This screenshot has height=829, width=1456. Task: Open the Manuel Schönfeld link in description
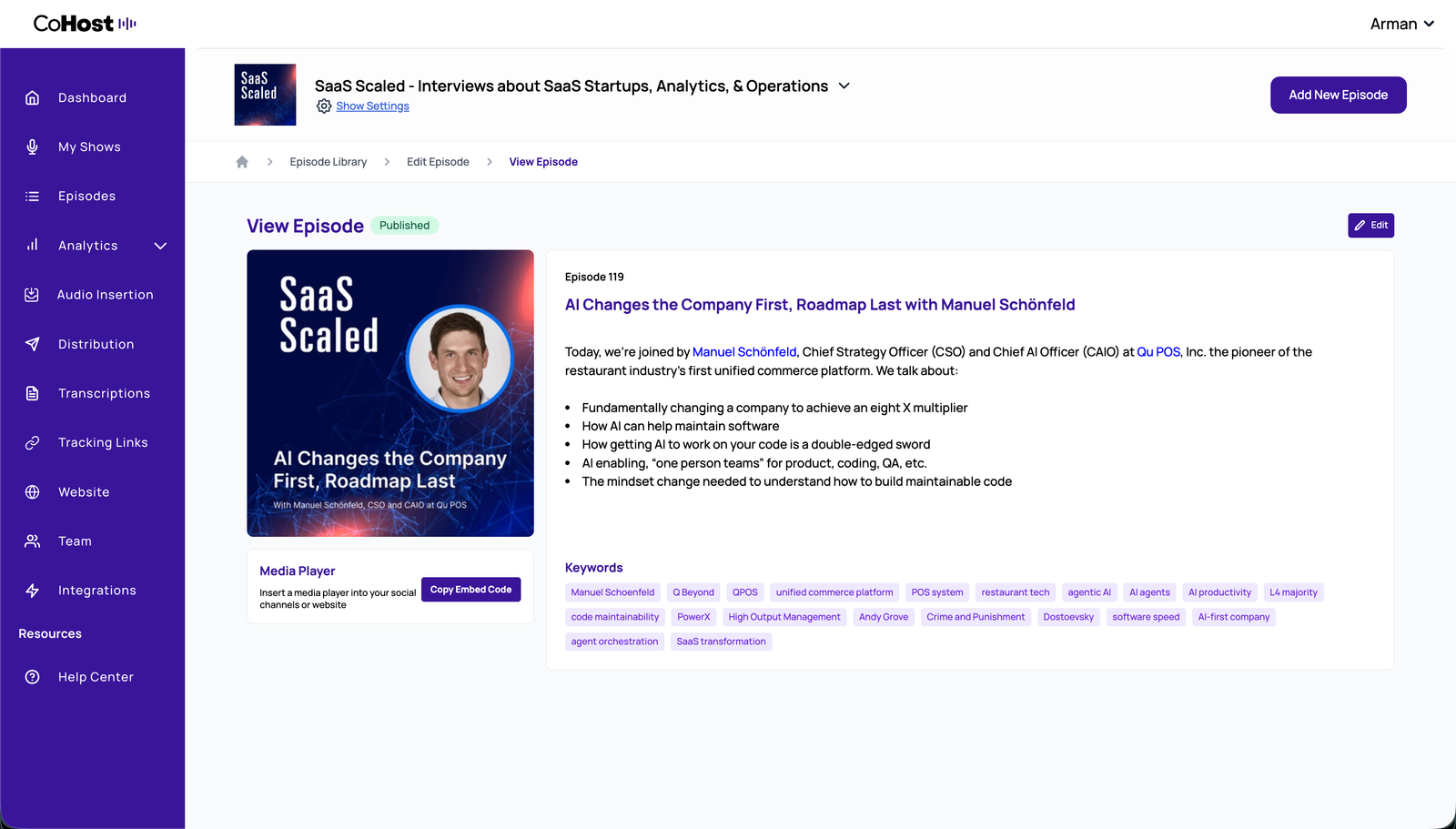coord(744,352)
